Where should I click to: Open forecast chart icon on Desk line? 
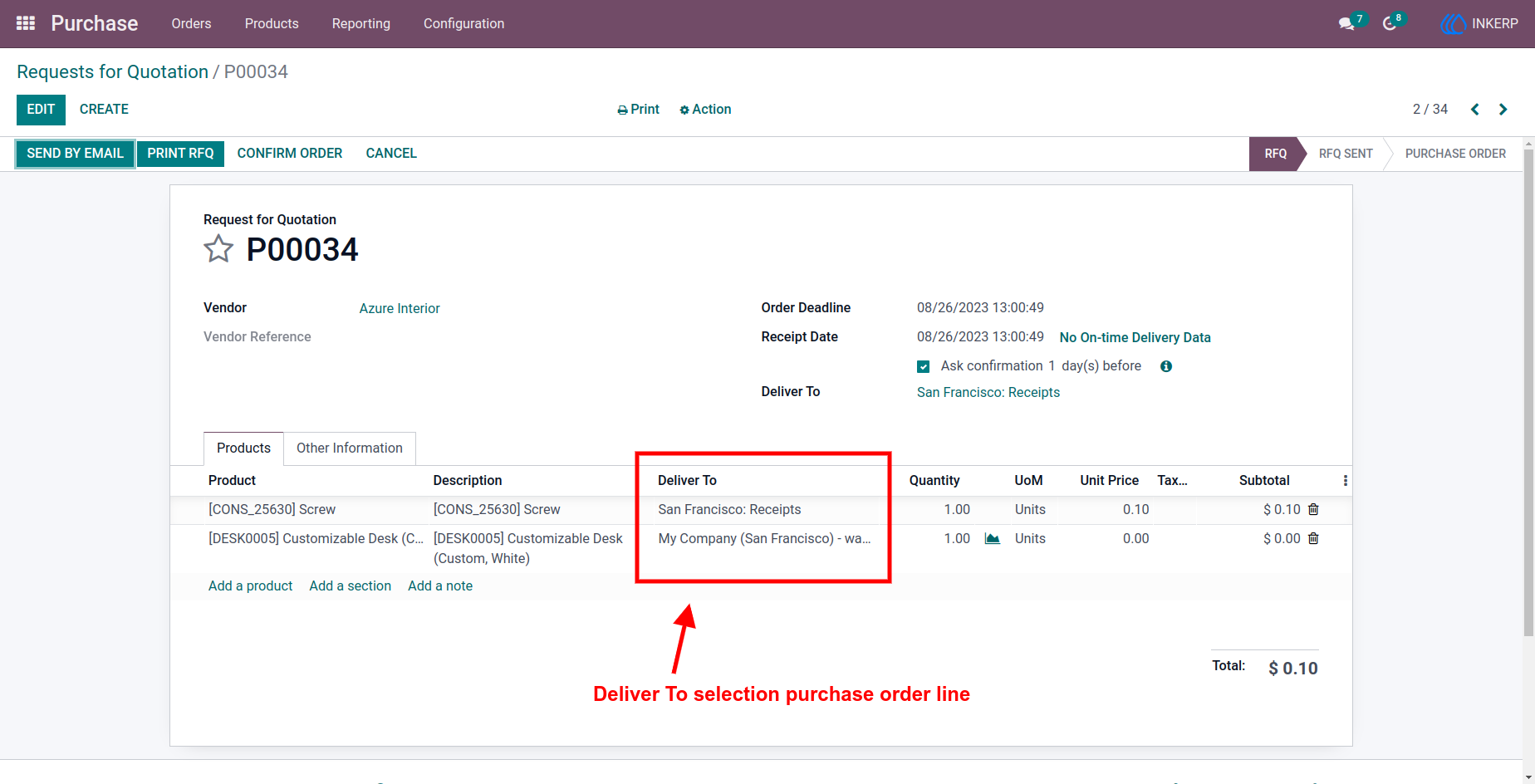(992, 539)
